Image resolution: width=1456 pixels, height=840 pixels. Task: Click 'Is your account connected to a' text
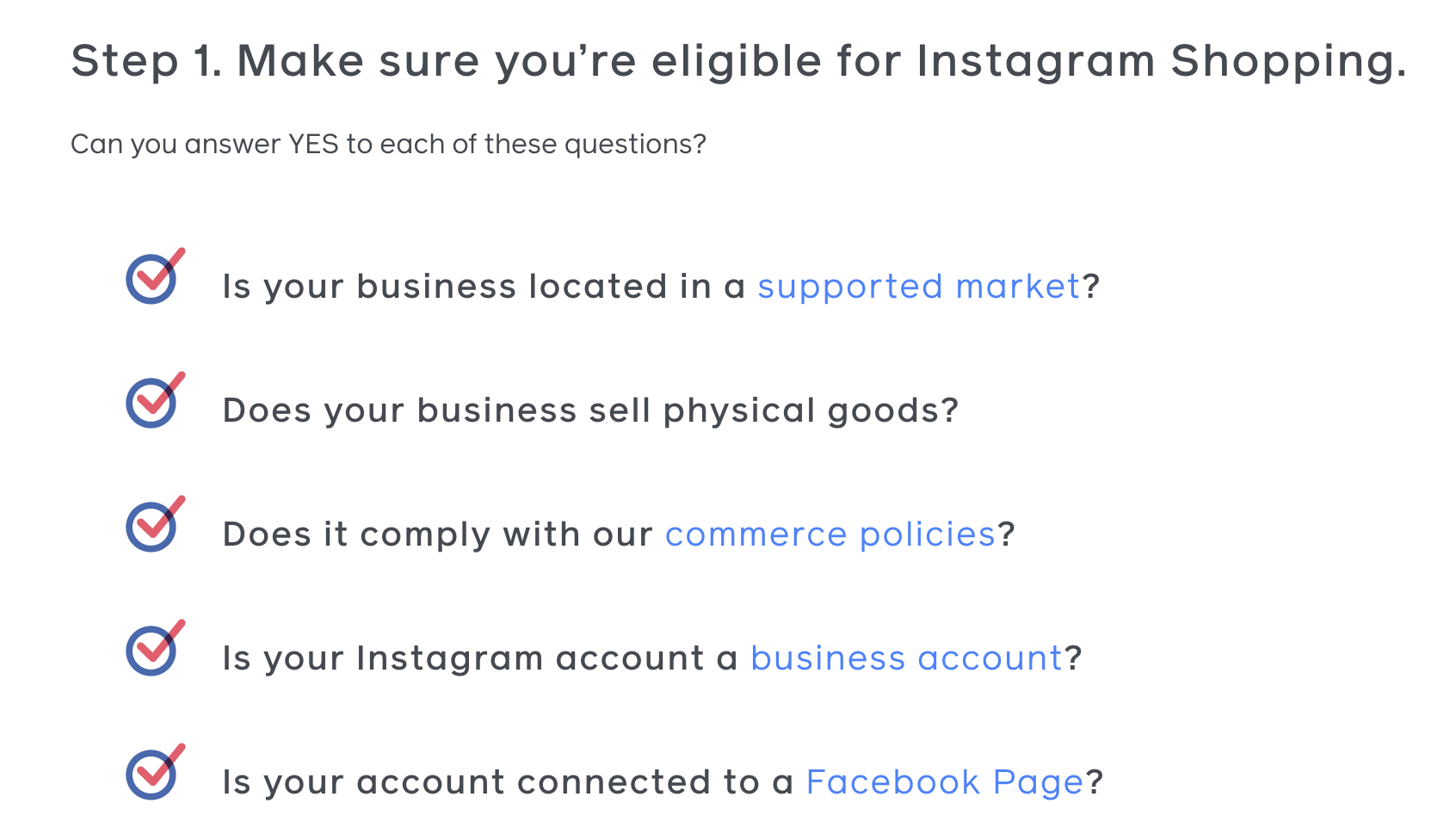508,782
